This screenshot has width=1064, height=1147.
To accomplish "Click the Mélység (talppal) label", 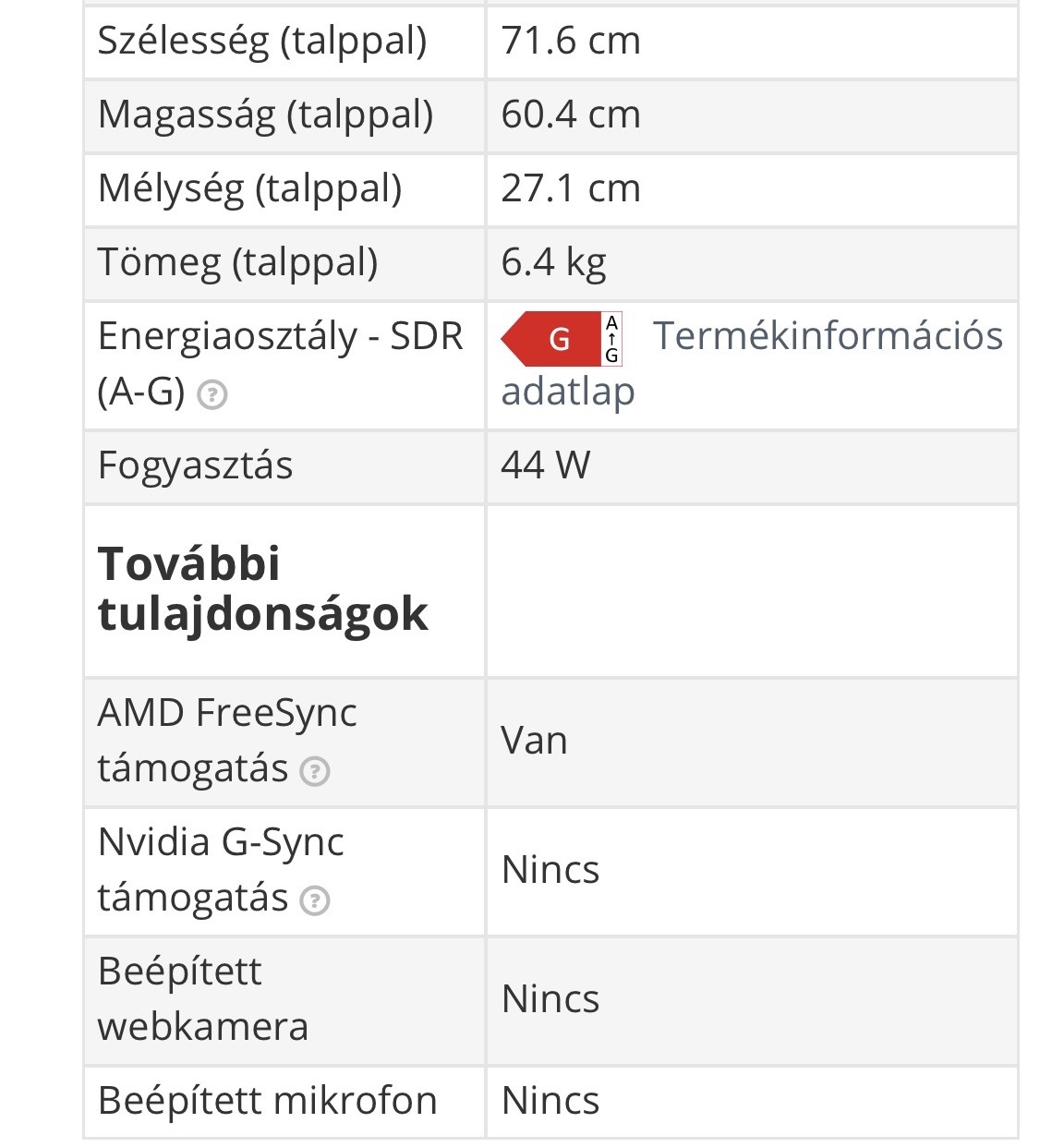I will pyautogui.click(x=249, y=189).
